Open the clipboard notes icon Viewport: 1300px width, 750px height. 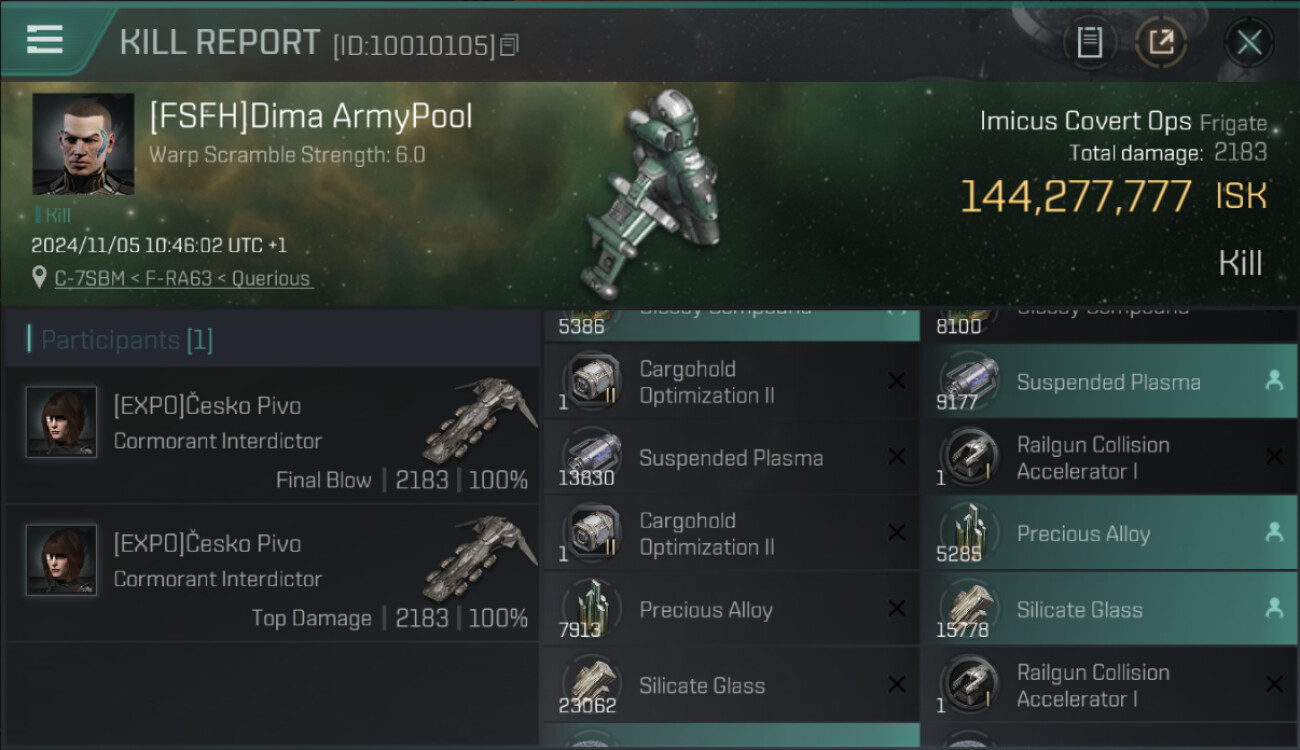[1089, 43]
